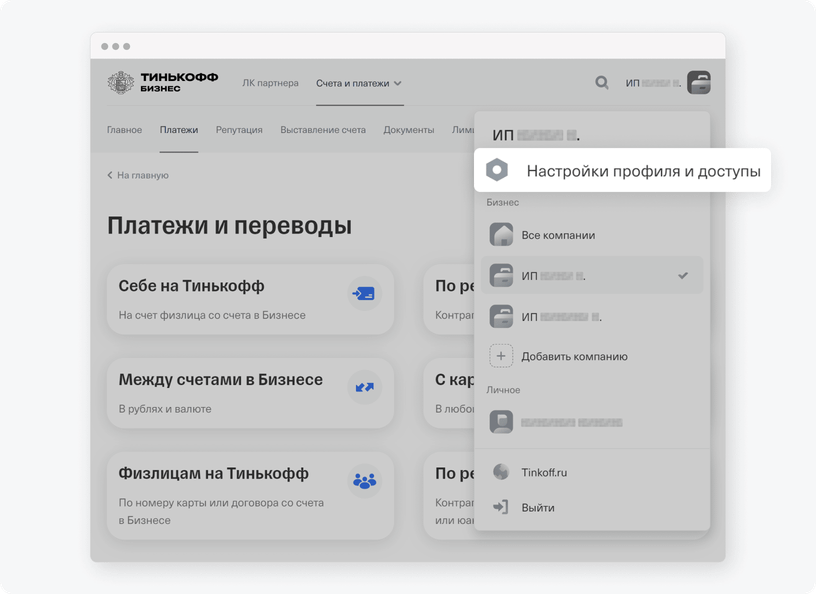
Task: Click checkmark beside the selected ИП company
Action: coord(683,275)
